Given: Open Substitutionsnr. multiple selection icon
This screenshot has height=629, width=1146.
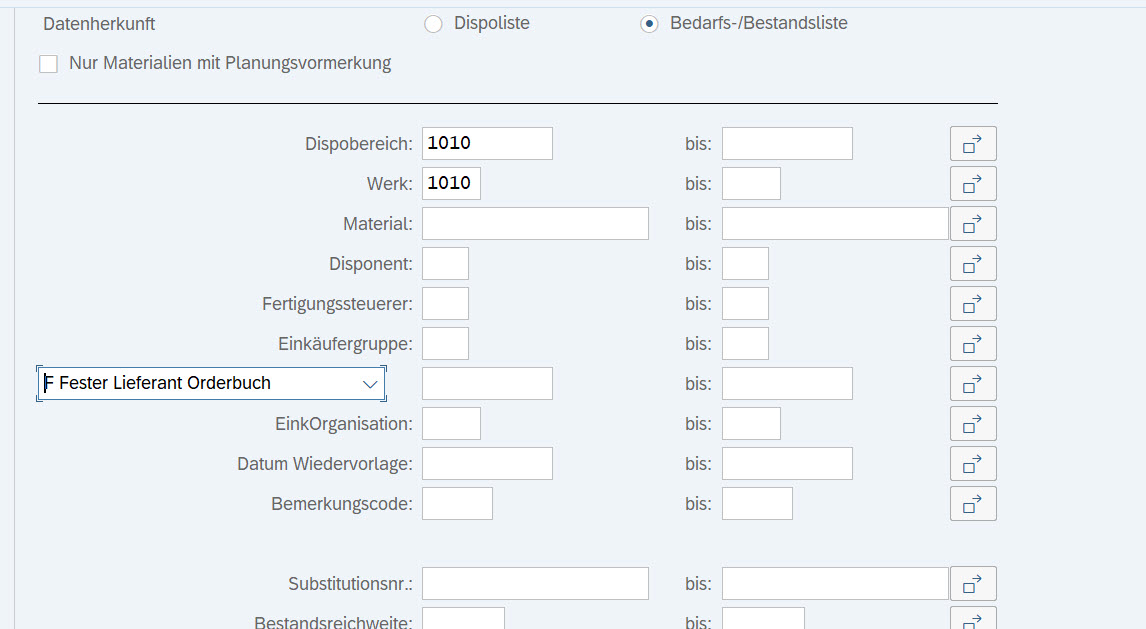Looking at the screenshot, I should (x=973, y=584).
